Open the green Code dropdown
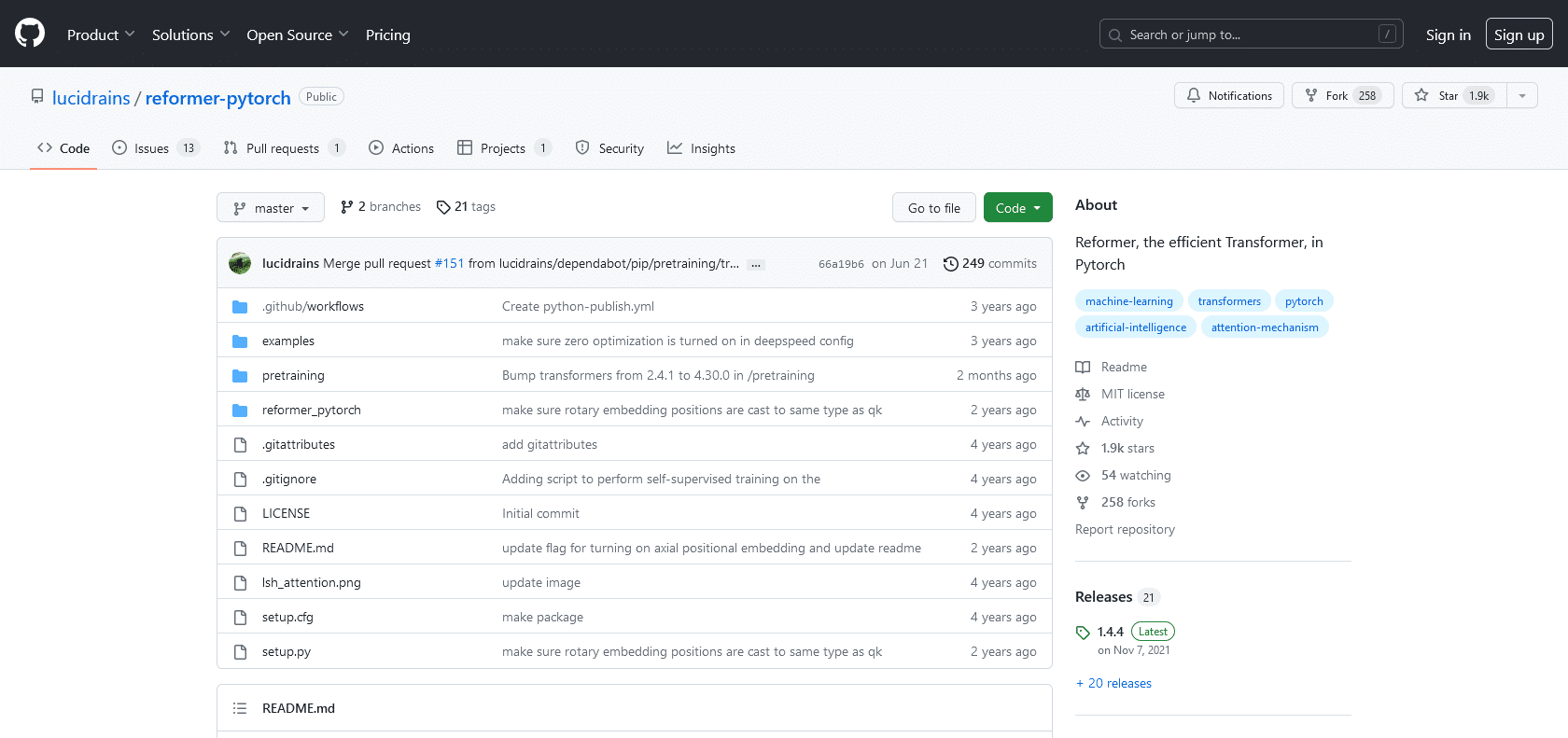This screenshot has height=738, width=1568. [x=1018, y=207]
